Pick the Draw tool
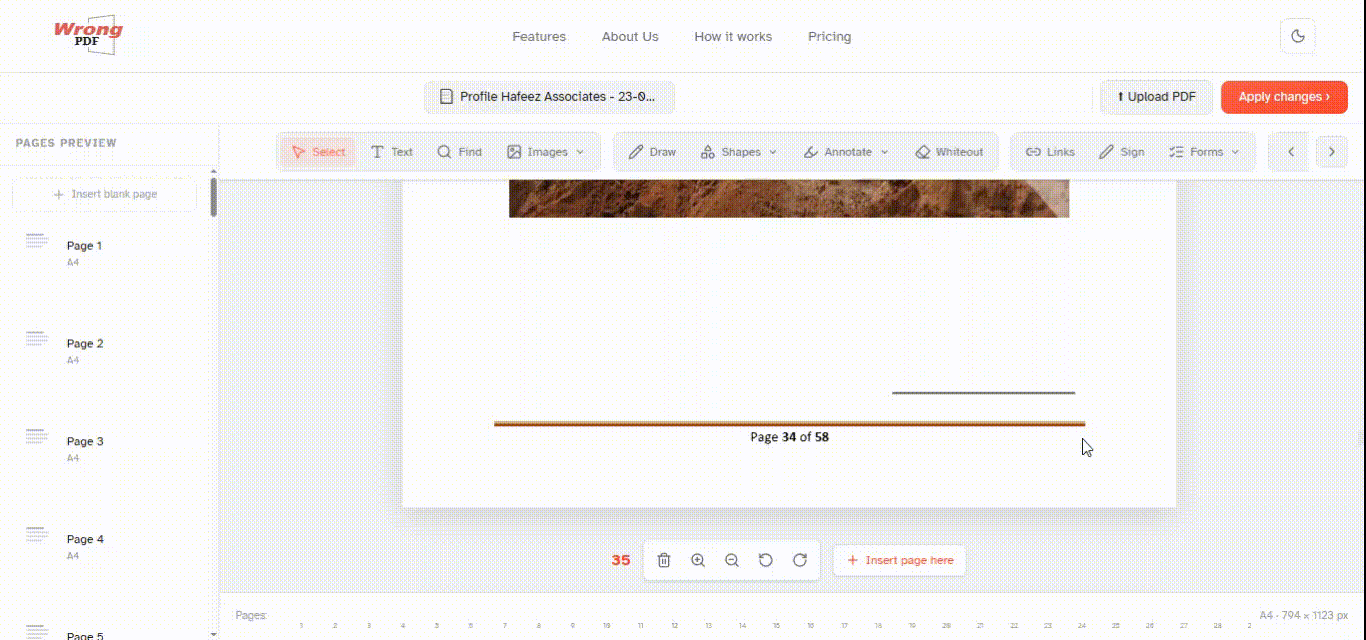 [651, 152]
